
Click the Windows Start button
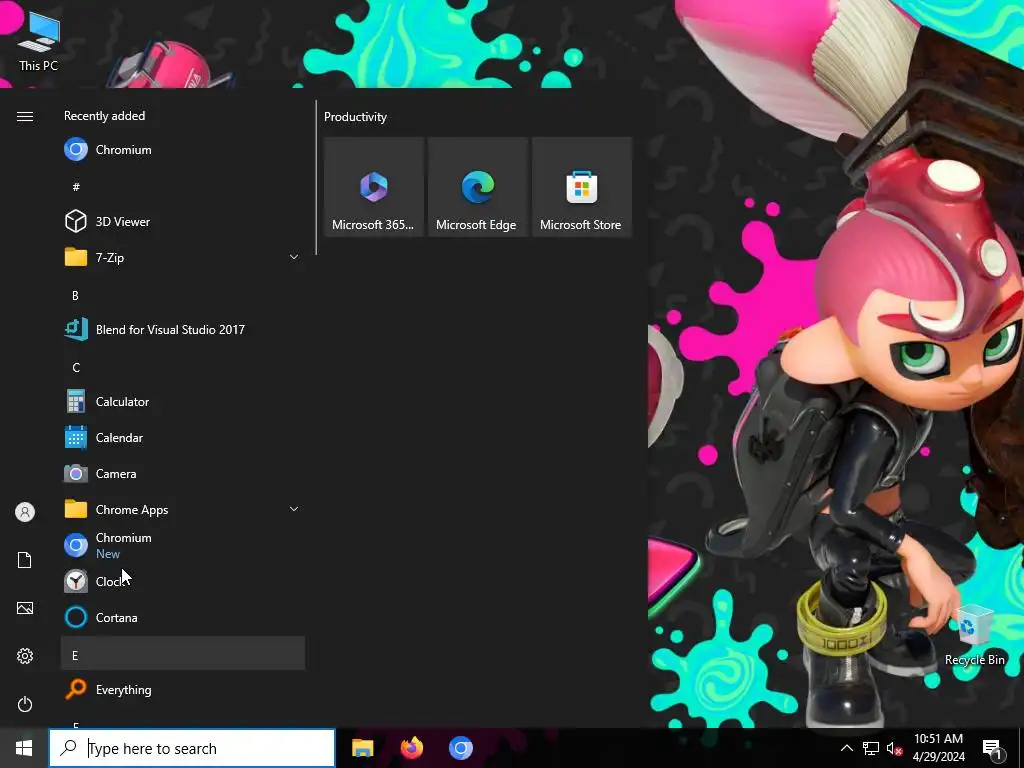(24, 748)
